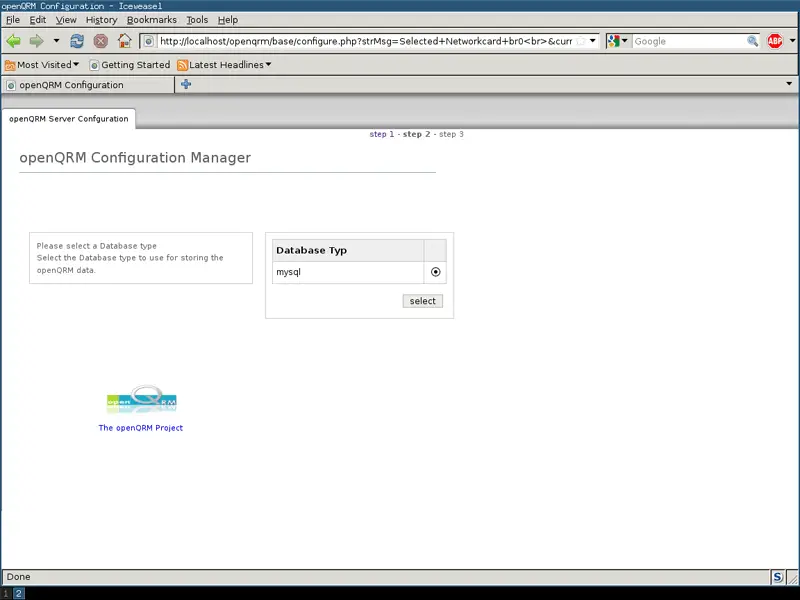This screenshot has height=600, width=800.
Task: Open the Getting Started bookmark
Action: [130, 65]
